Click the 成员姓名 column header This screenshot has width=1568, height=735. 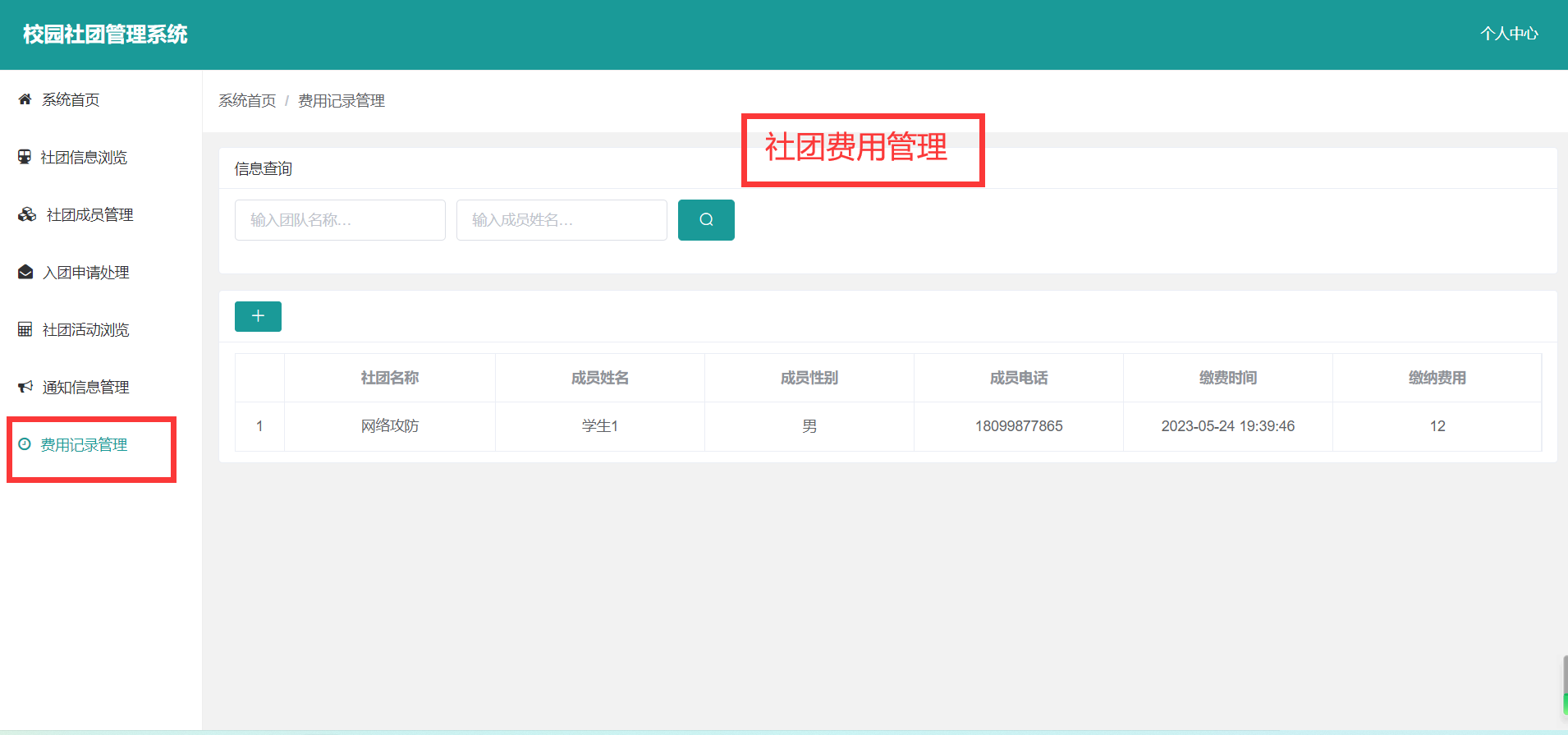pos(600,378)
